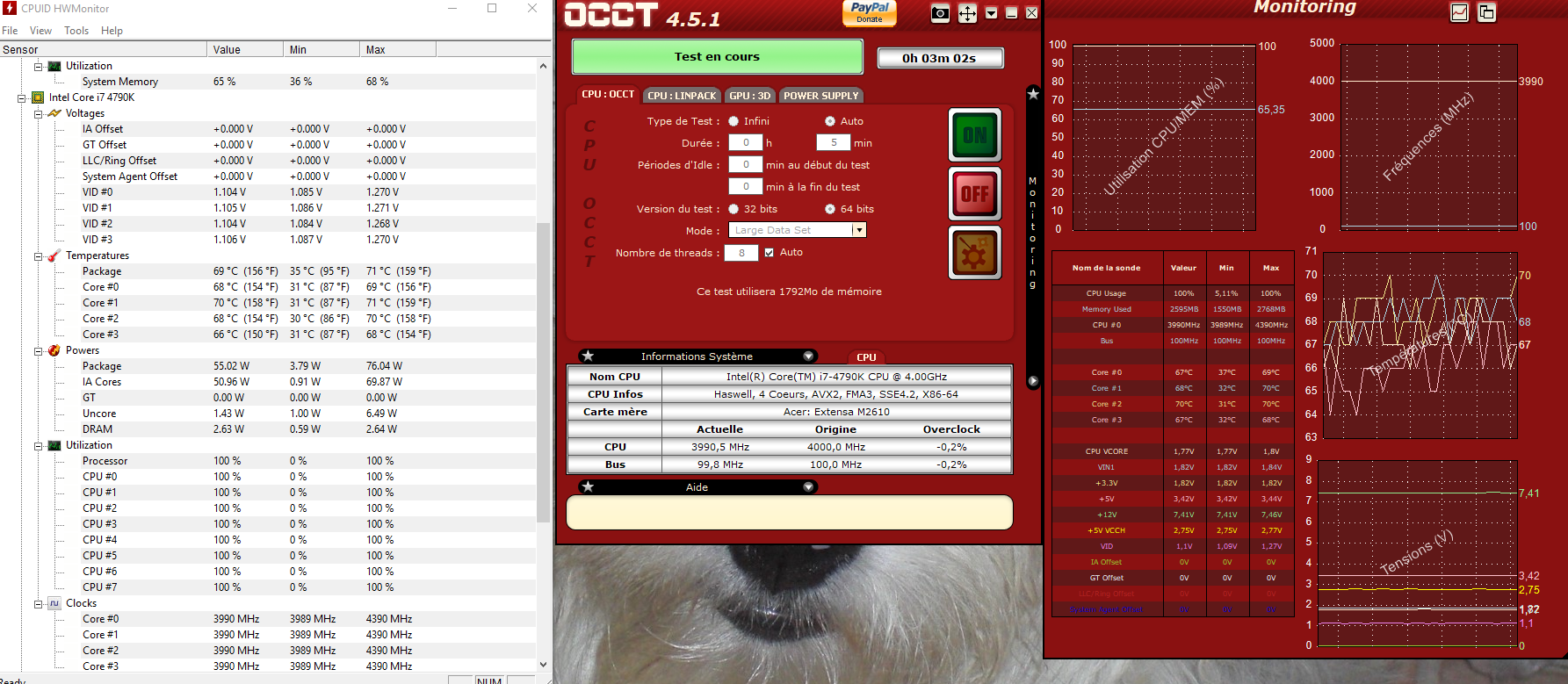This screenshot has width=1568, height=684.
Task: Click the Monitoring graph view icon
Action: (1459, 12)
